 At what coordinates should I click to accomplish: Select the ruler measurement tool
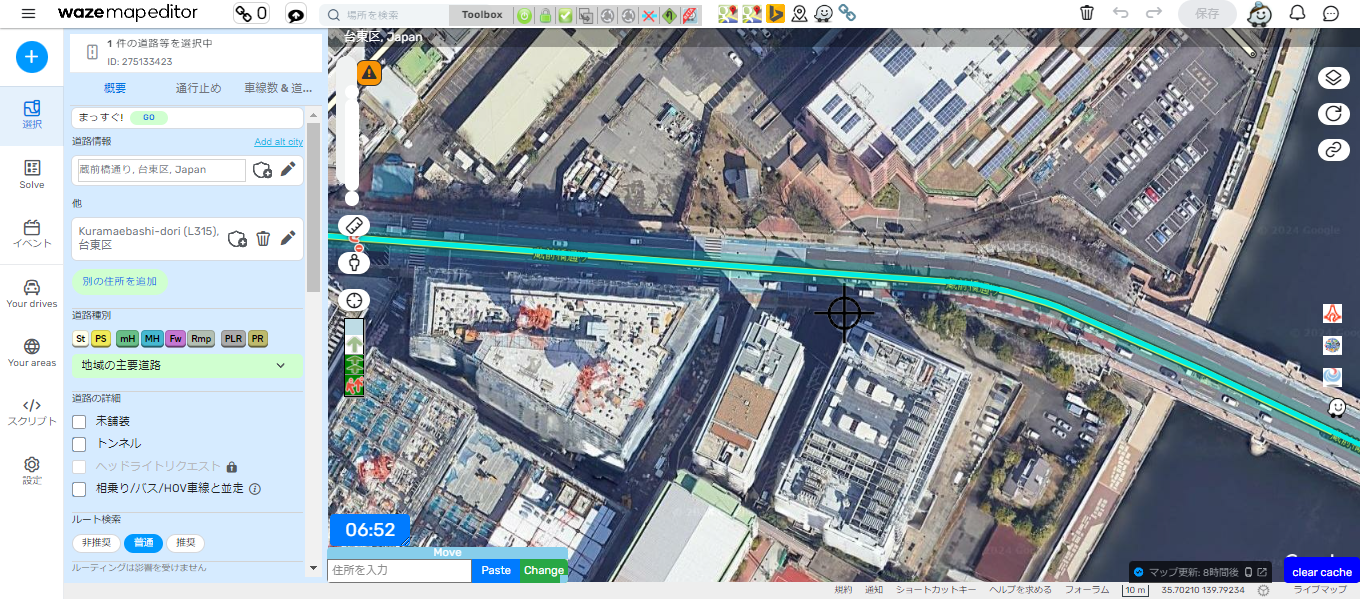[x=354, y=226]
